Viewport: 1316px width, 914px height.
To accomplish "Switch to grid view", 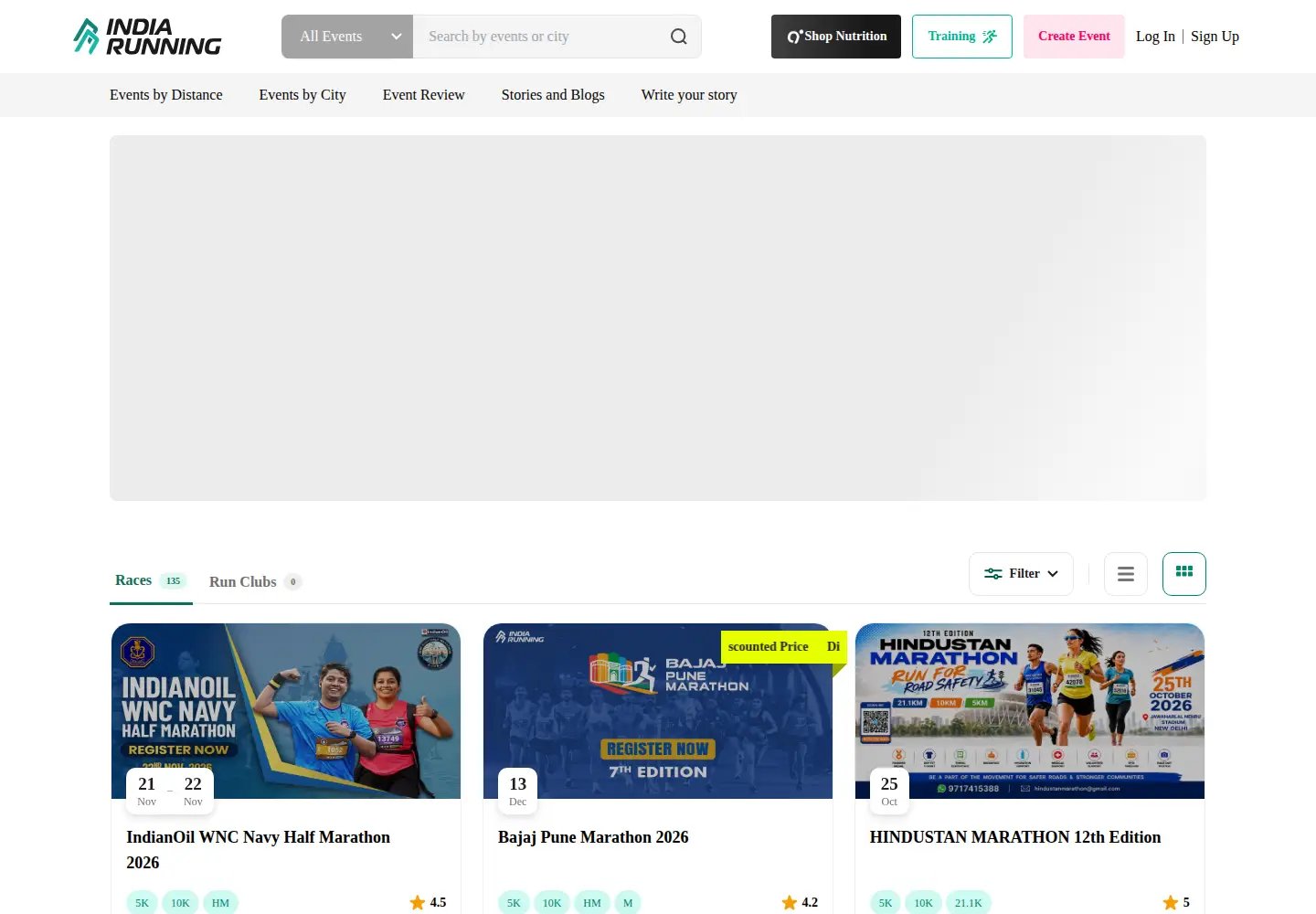I will [x=1184, y=574].
